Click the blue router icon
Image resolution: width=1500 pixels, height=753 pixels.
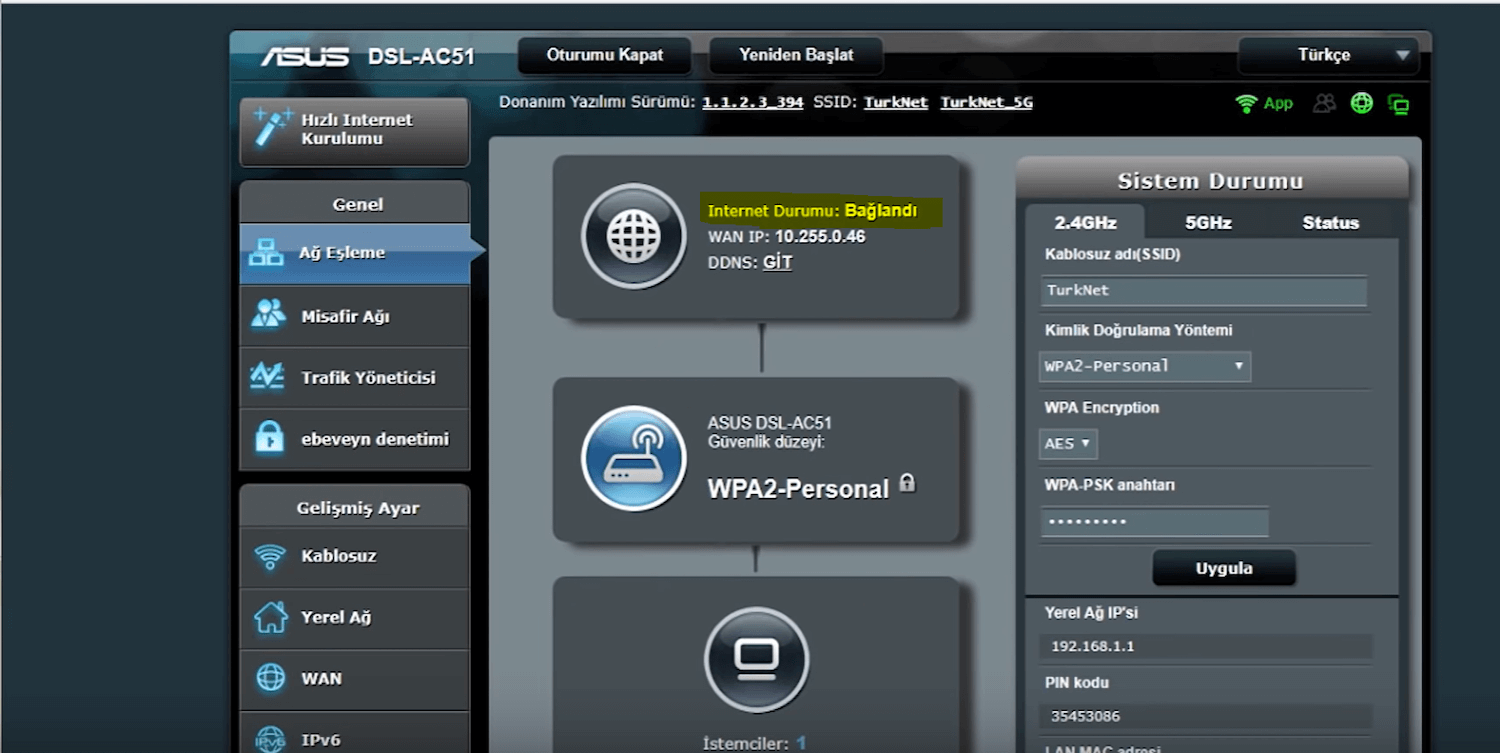[x=633, y=459]
